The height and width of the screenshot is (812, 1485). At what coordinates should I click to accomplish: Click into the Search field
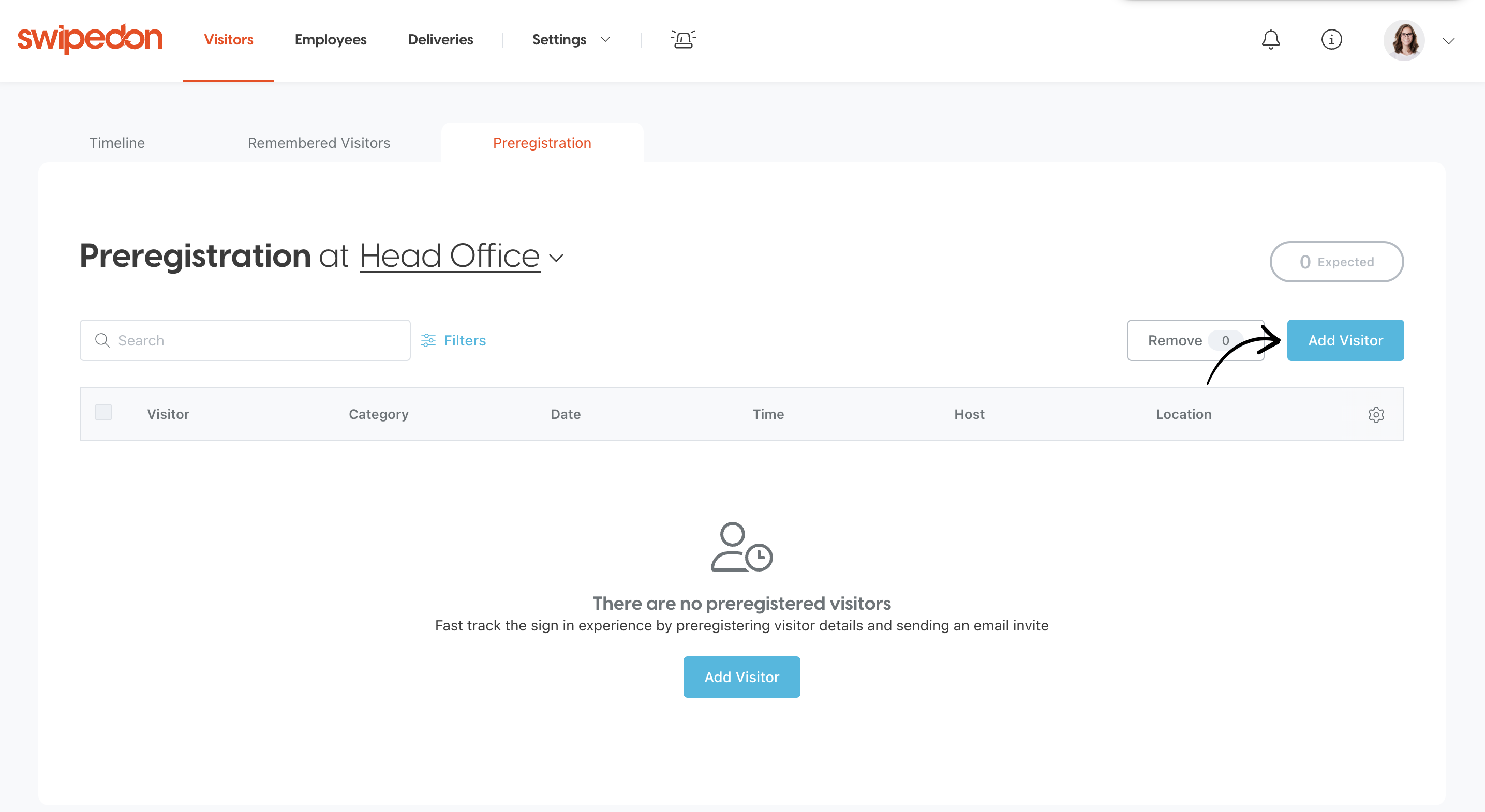[245, 340]
